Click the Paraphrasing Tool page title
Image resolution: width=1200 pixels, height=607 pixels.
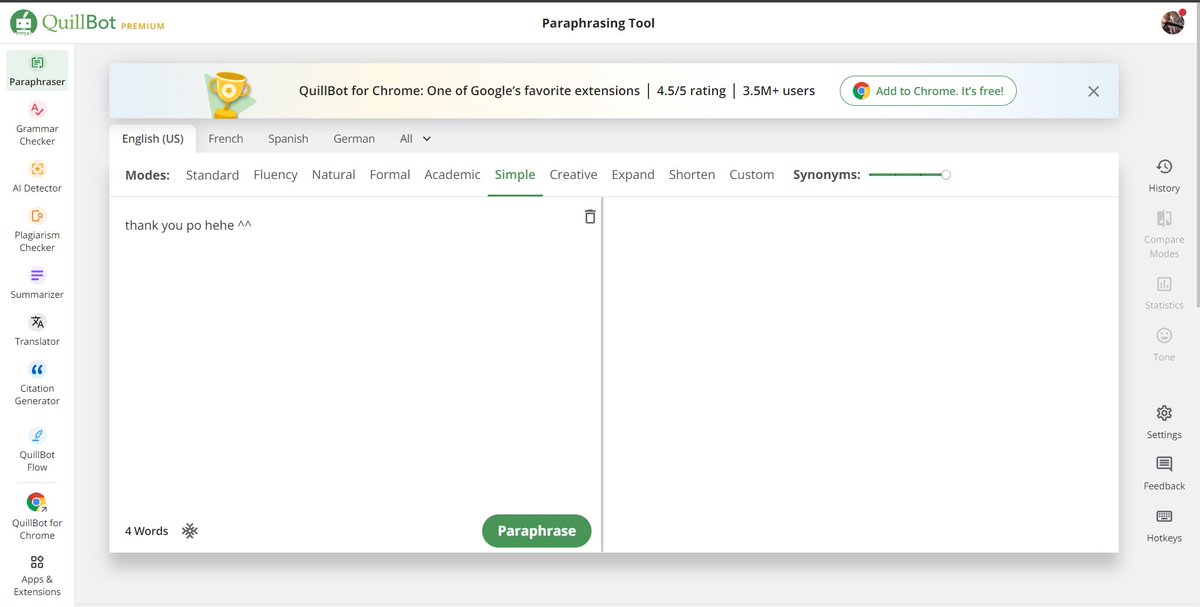[599, 23]
